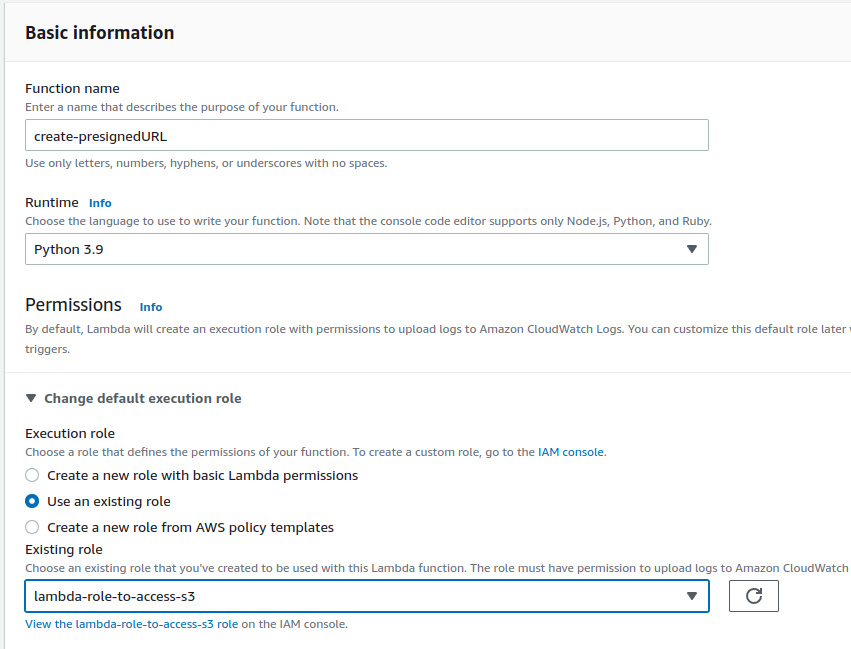851x649 pixels.
Task: Click the Runtime dropdown arrow icon
Action: point(691,249)
